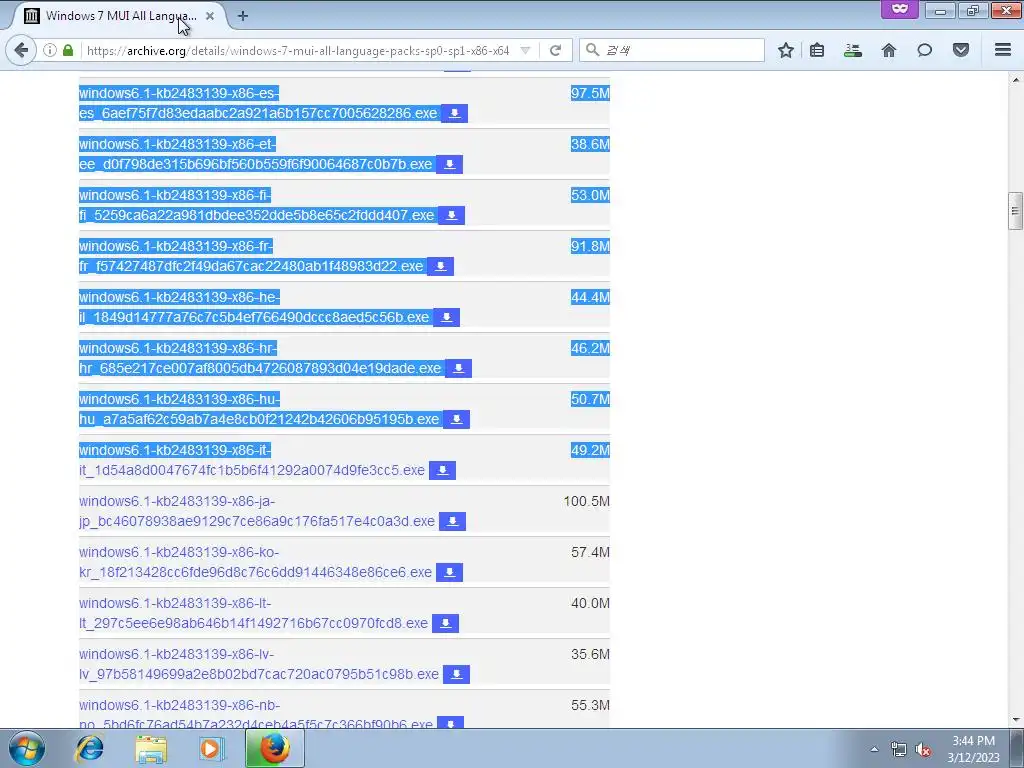The image size is (1024, 768).
Task: Click the Firefox taskbar button
Action: click(x=274, y=748)
